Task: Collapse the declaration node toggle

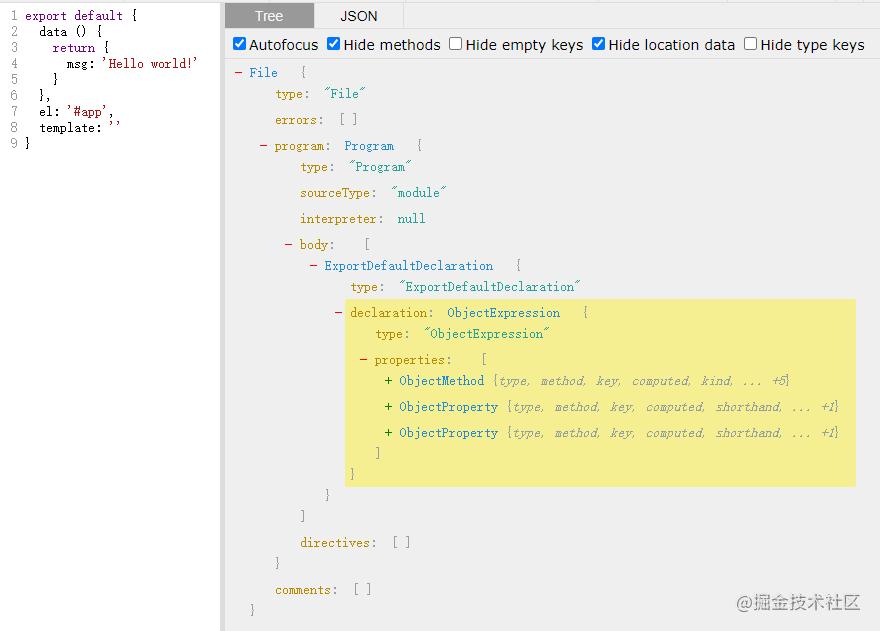Action: 338,313
